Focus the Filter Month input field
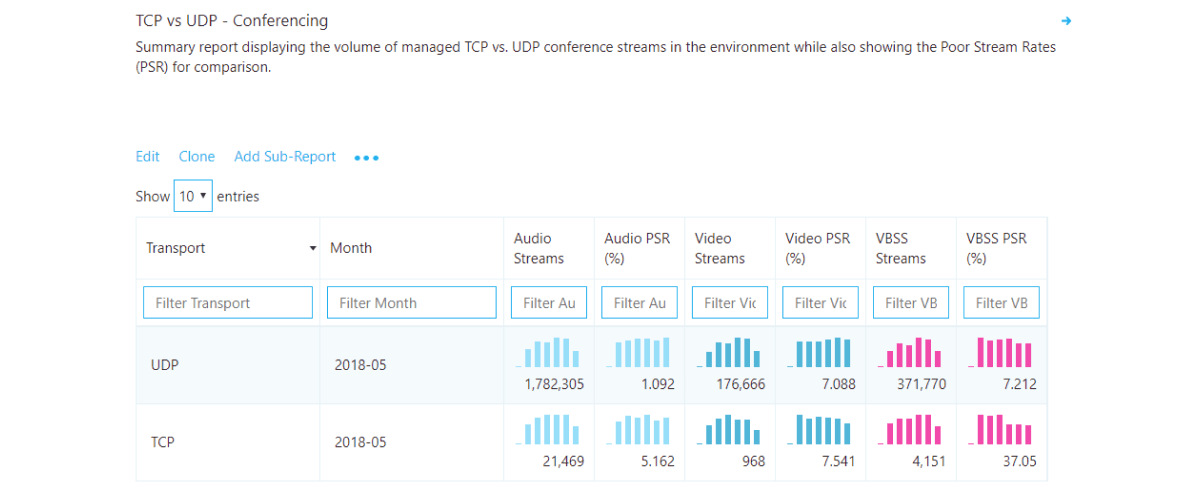 [411, 303]
